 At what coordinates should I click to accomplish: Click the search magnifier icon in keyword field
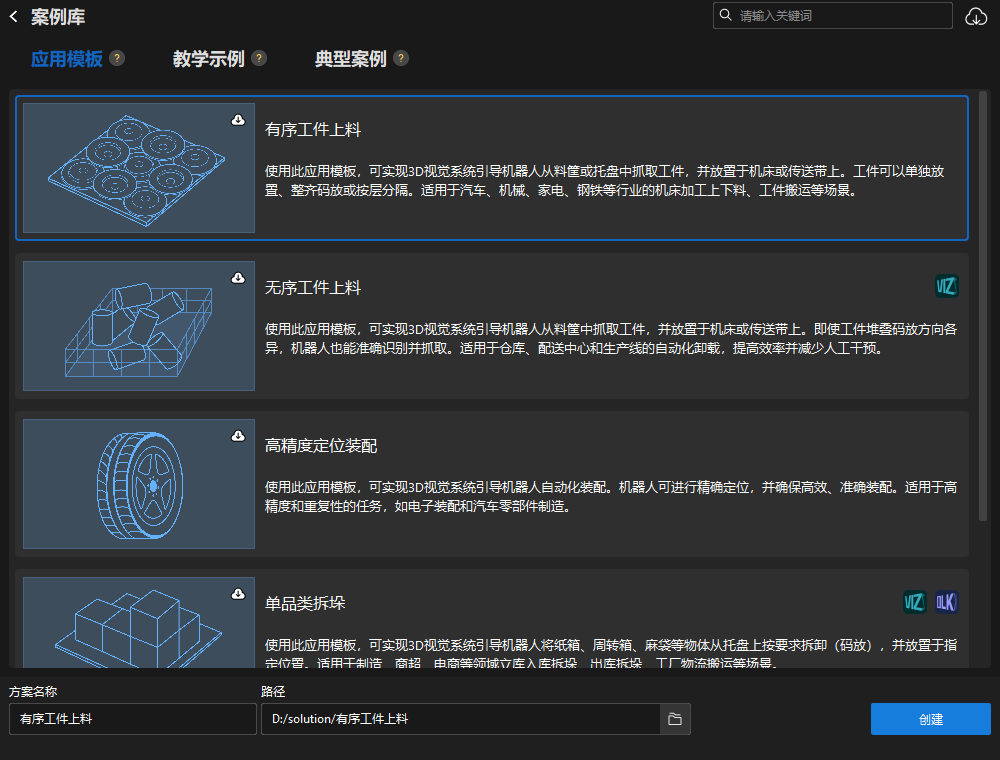pyautogui.click(x=725, y=15)
